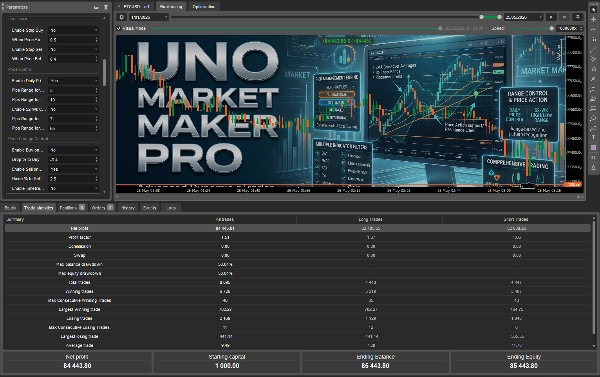Select the cursor pointer tool
Viewport: 600px width, 377px height.
[593, 10]
